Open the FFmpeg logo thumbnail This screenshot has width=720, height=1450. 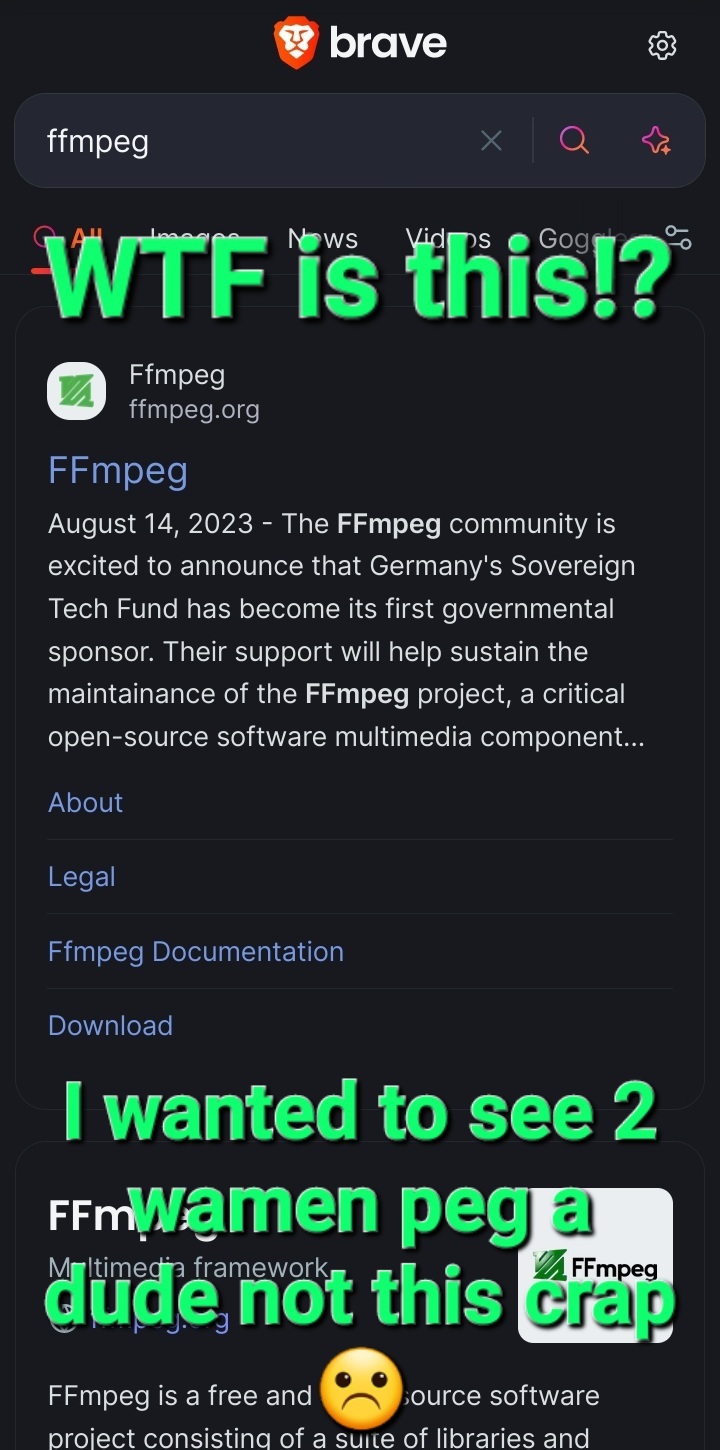click(595, 1264)
